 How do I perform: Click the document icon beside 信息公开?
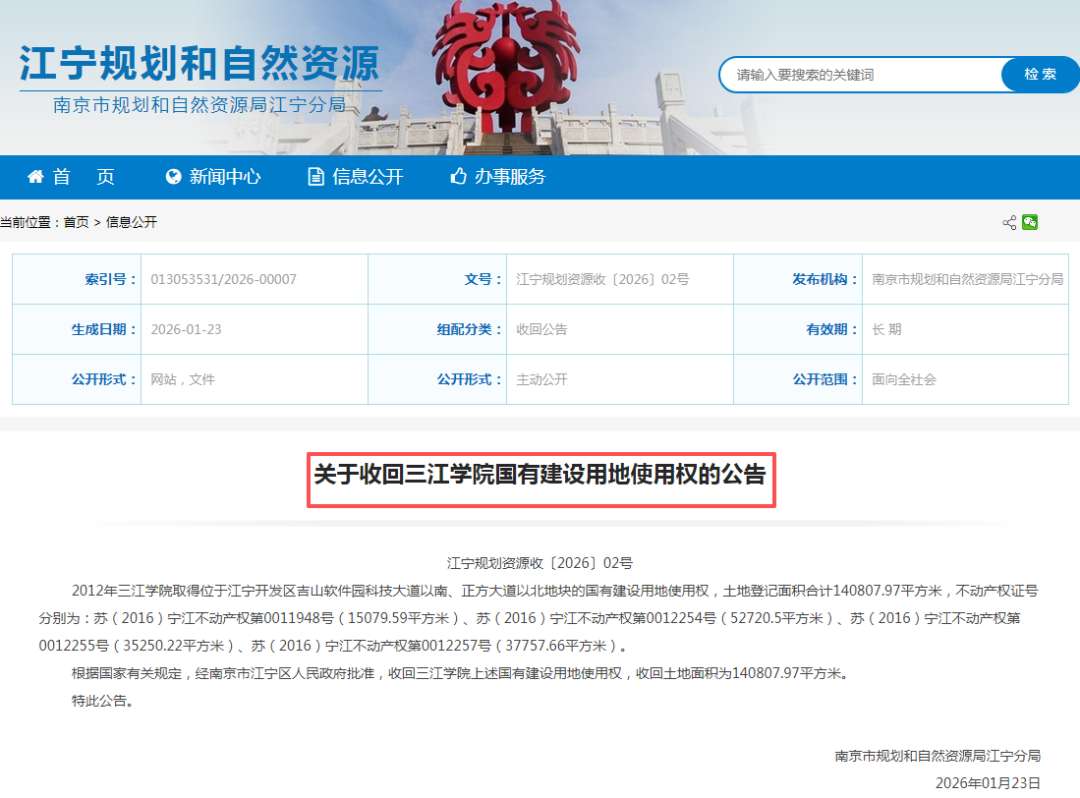tap(315, 177)
